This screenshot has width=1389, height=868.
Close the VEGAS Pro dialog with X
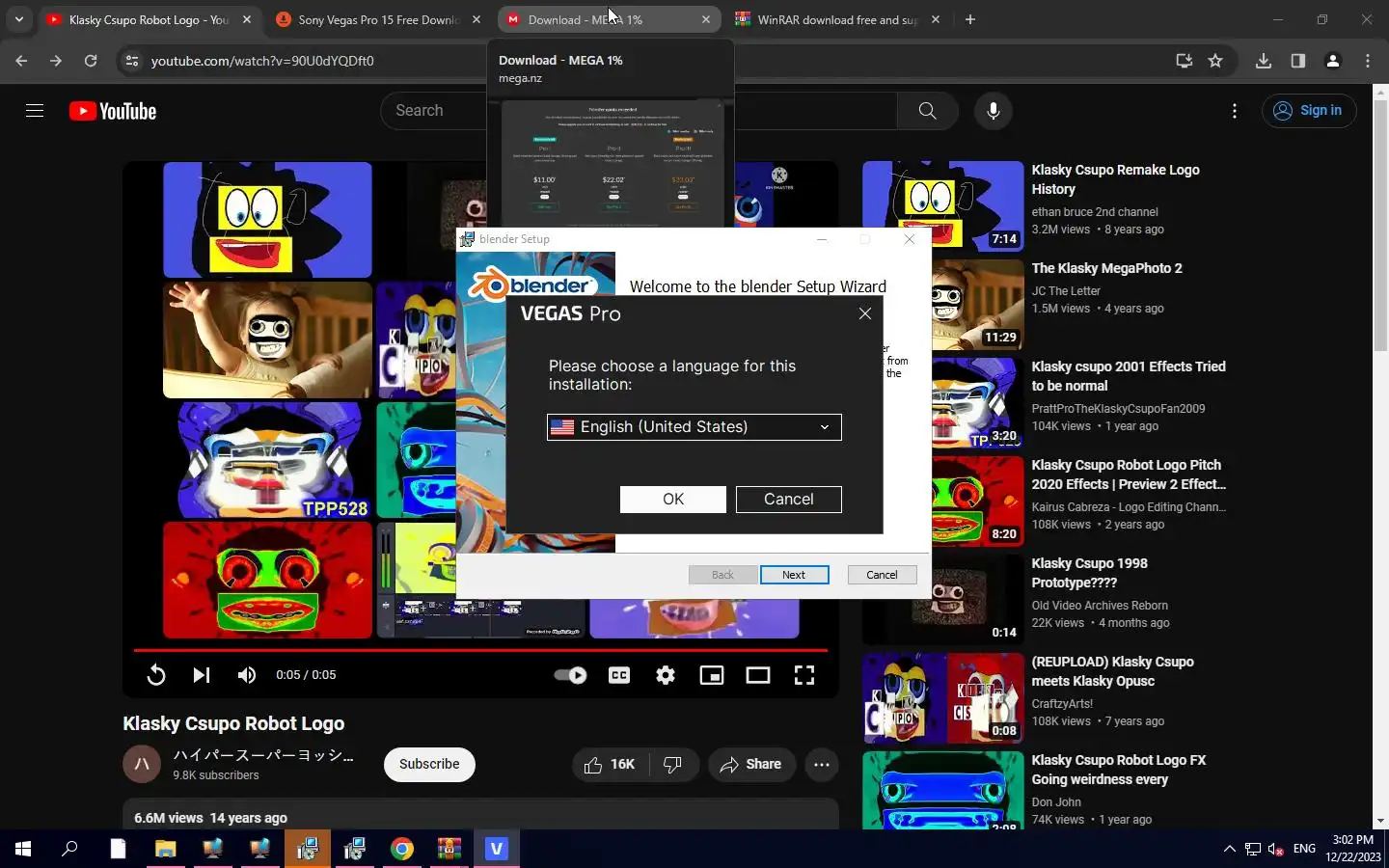pyautogui.click(x=865, y=313)
